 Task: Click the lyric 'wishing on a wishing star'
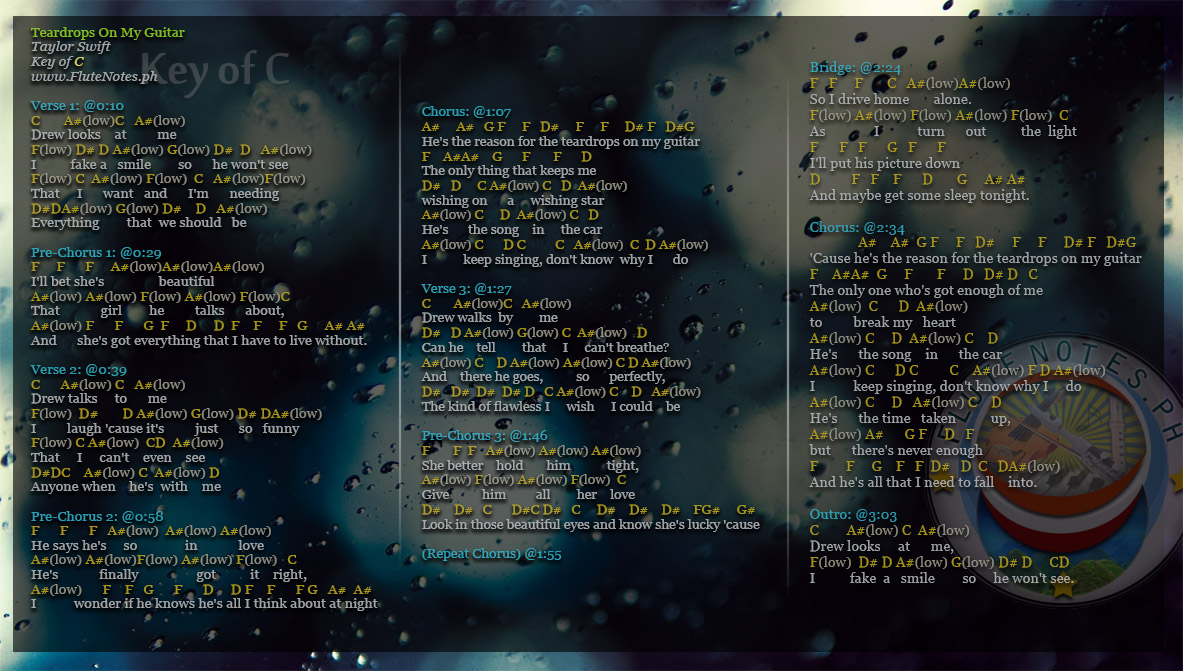(512, 201)
